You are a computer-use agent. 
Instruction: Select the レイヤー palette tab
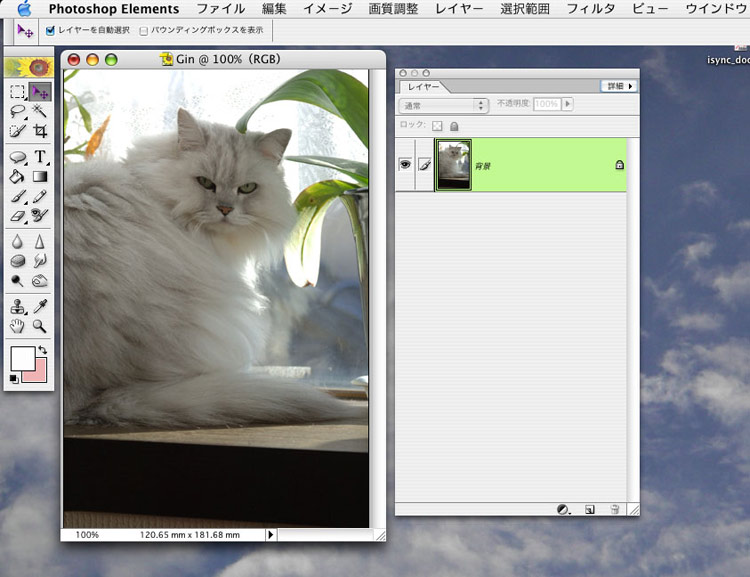pos(423,87)
